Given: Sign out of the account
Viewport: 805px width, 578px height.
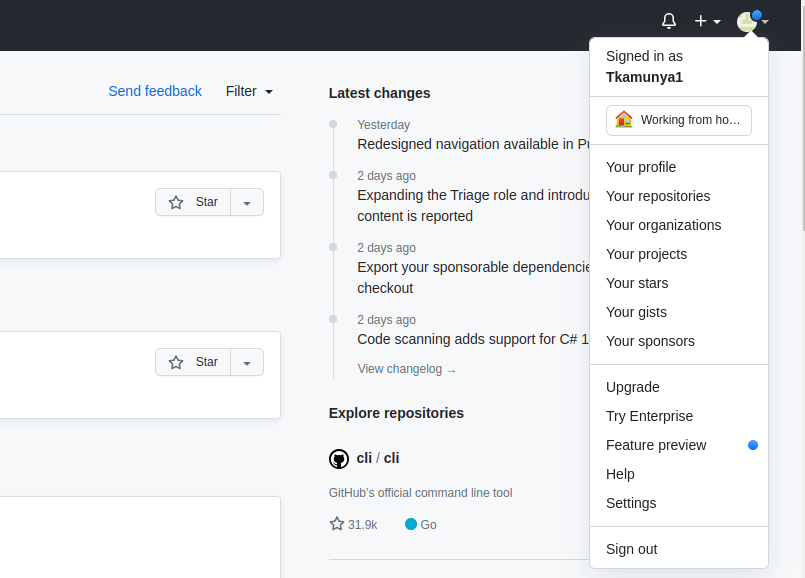Looking at the screenshot, I should click(679, 549).
